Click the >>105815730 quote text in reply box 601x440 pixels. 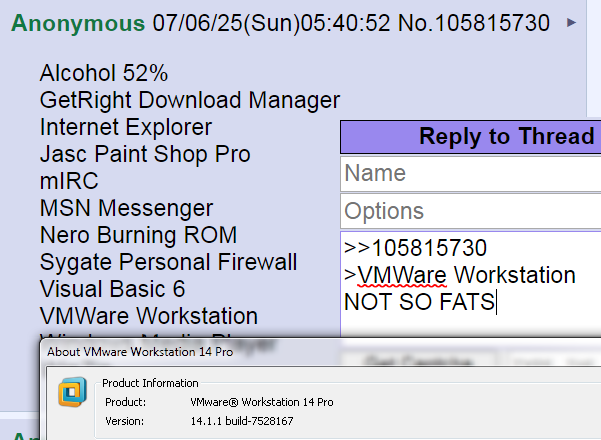pyautogui.click(x=415, y=248)
